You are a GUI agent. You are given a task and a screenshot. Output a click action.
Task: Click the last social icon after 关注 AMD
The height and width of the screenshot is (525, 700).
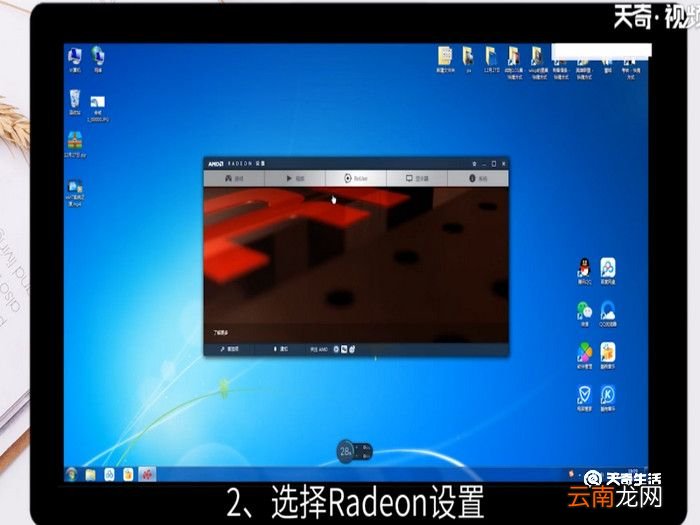coord(352,349)
